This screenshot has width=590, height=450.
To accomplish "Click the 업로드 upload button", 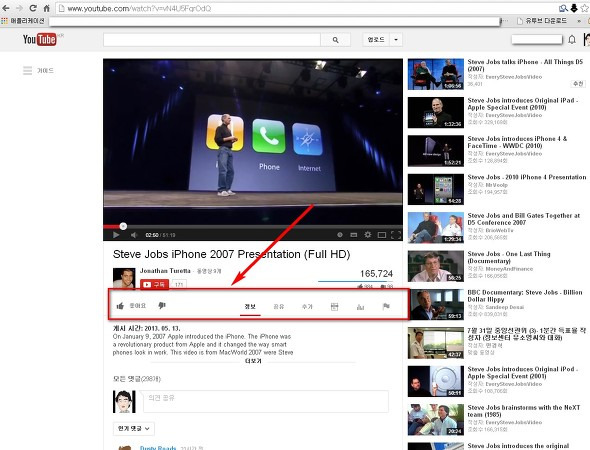I will pos(376,40).
